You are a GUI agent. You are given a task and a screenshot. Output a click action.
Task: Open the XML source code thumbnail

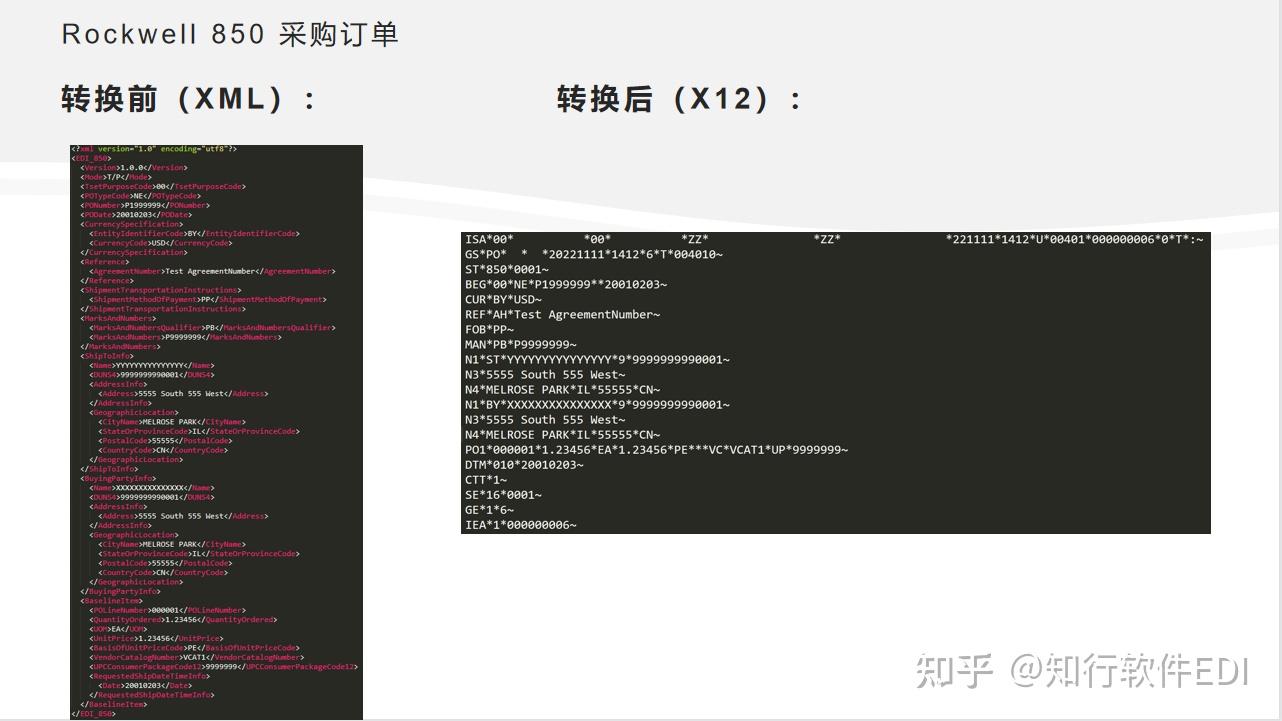[x=216, y=432]
